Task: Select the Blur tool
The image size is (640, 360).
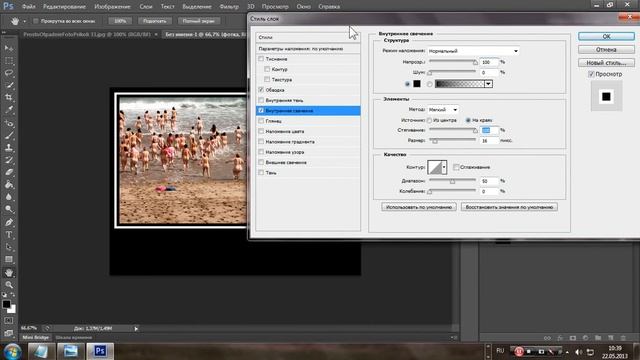Action: click(9, 197)
